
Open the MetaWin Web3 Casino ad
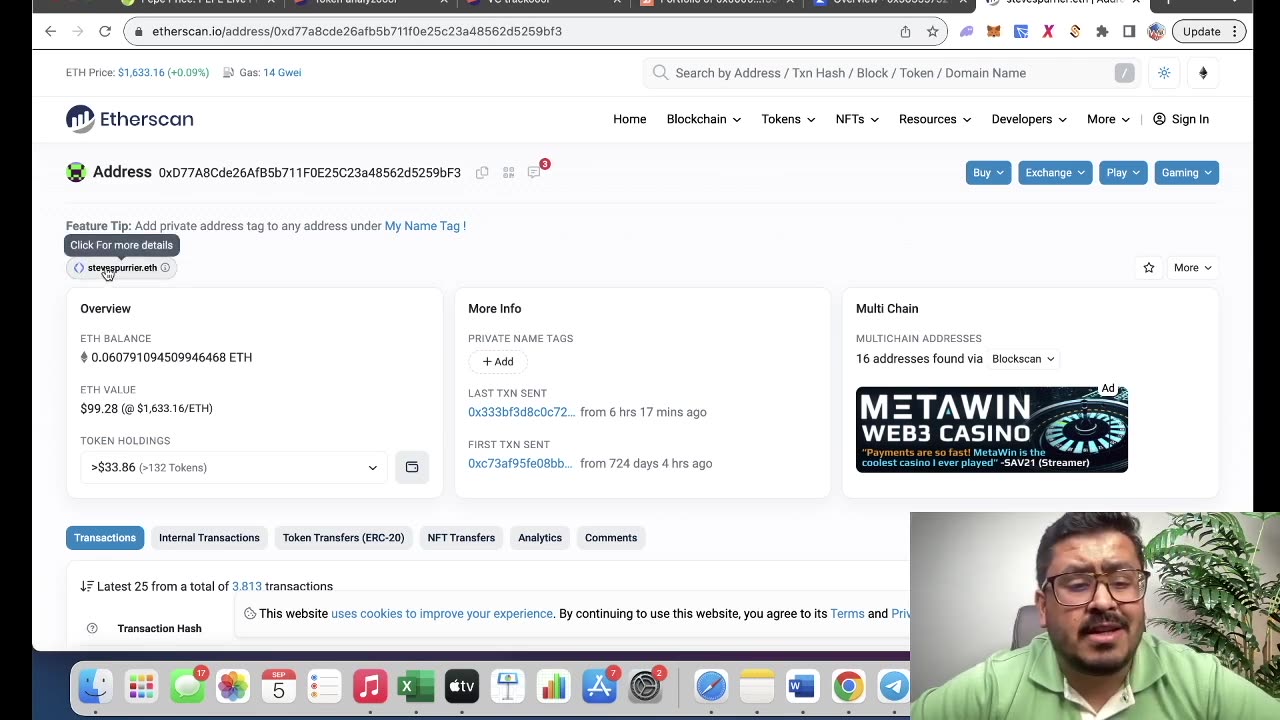(992, 429)
